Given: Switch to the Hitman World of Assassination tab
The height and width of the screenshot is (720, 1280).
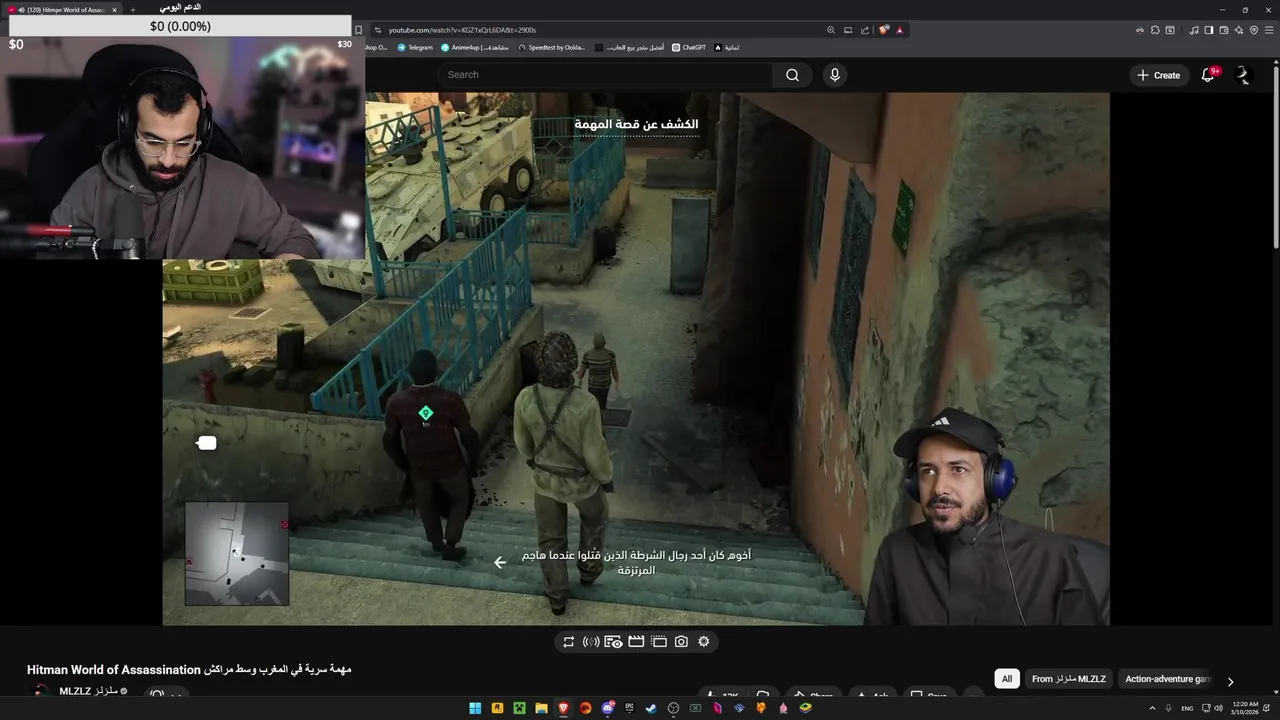Looking at the screenshot, I should tap(60, 9).
